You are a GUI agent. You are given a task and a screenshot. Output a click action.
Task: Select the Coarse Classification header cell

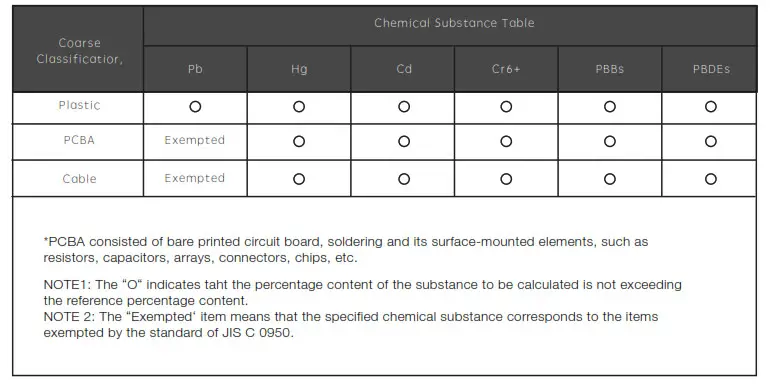click(x=79, y=51)
